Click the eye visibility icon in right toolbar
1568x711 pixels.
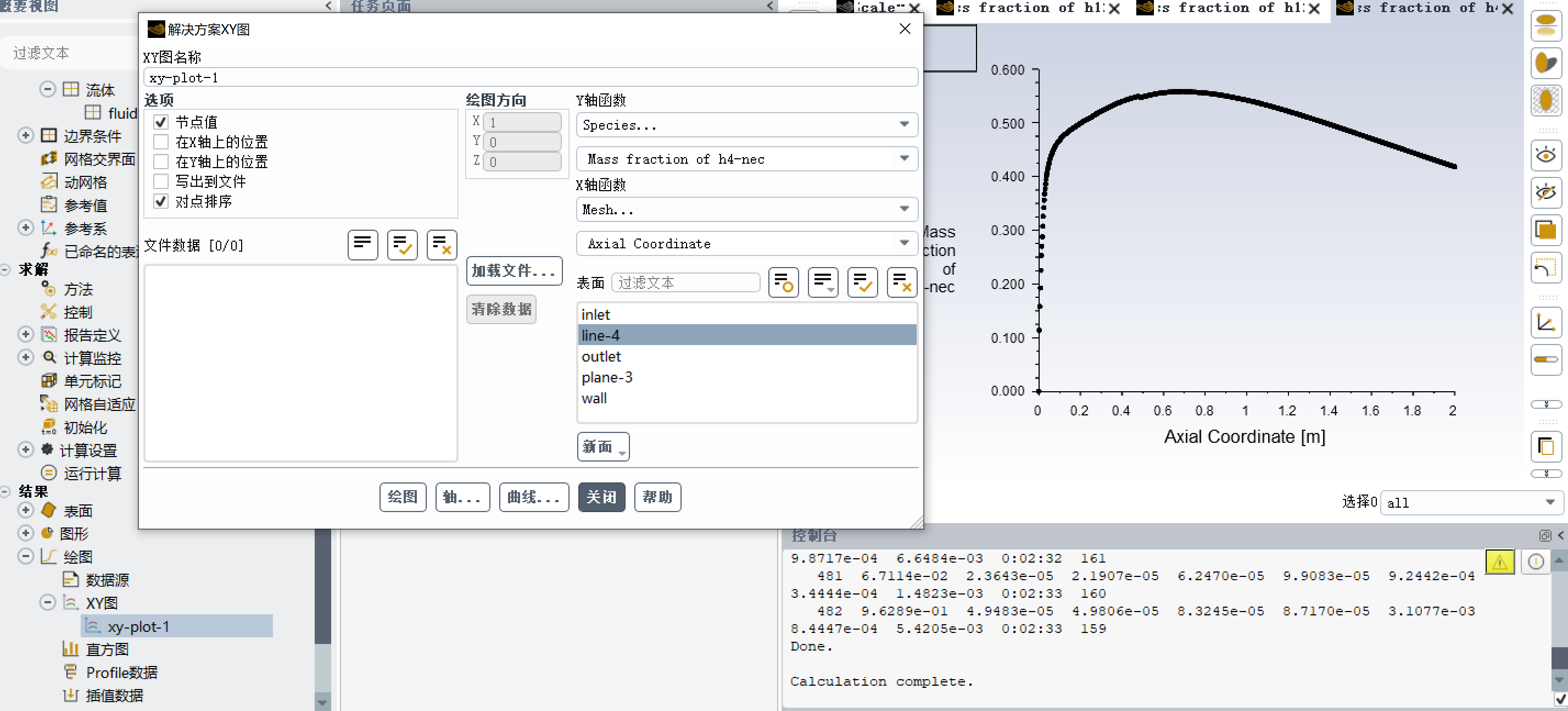click(1545, 155)
